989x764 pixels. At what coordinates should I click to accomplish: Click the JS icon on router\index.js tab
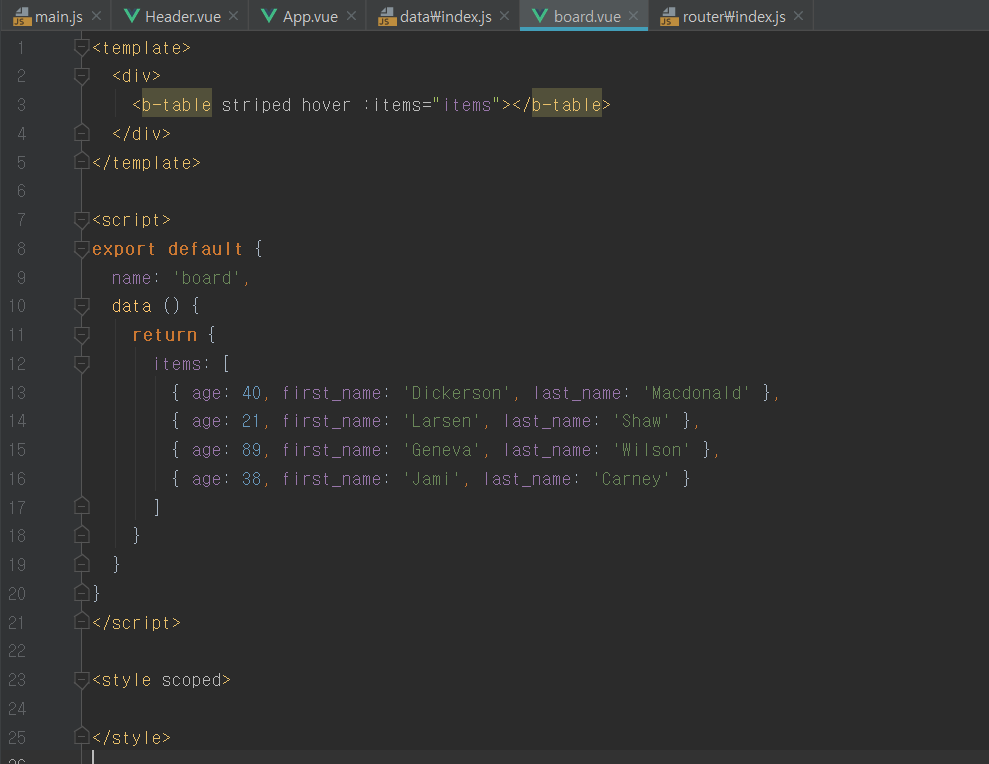tap(669, 16)
